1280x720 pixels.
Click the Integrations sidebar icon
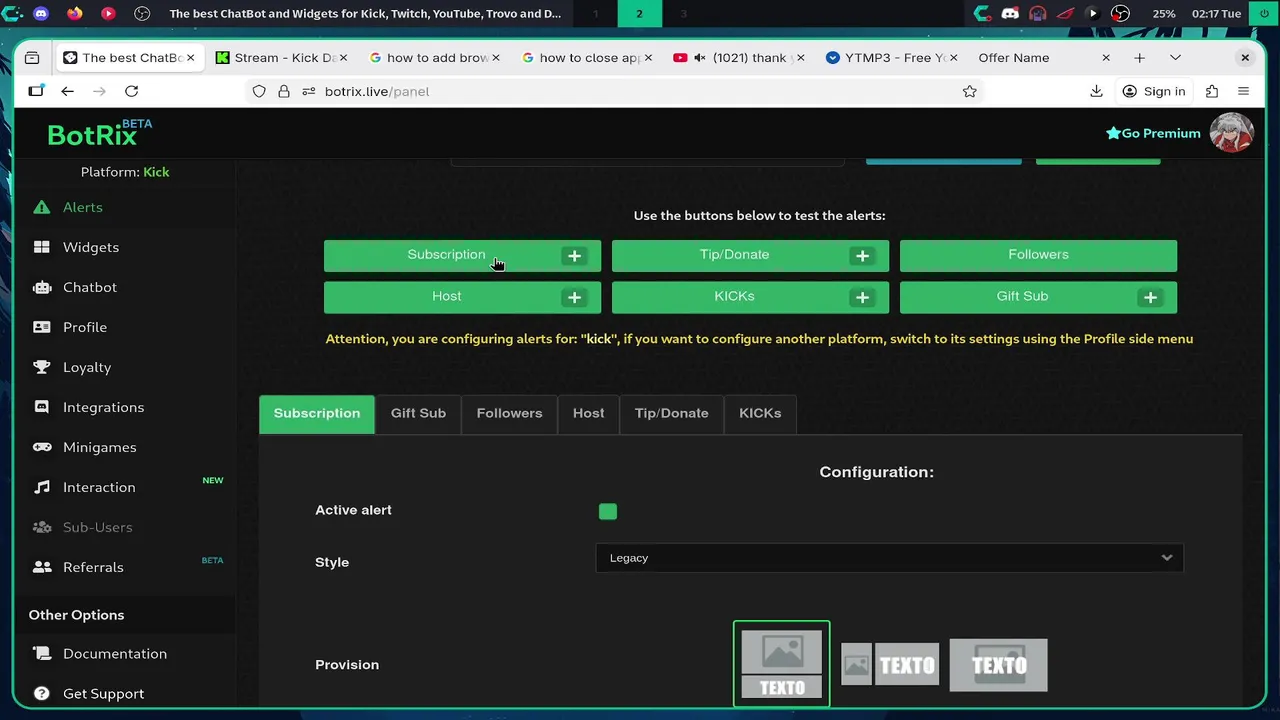coord(41,407)
